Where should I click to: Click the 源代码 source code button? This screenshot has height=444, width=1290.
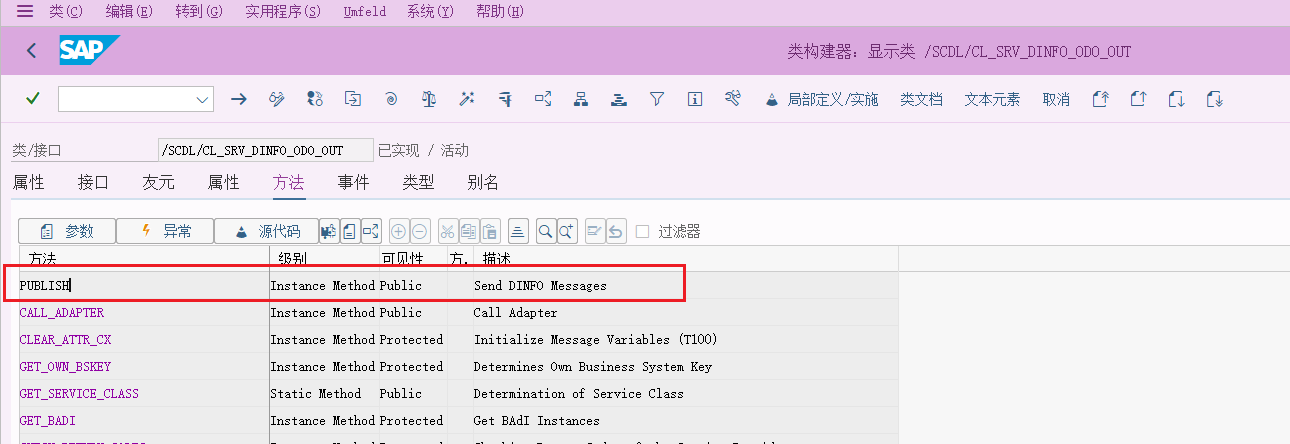point(267,231)
